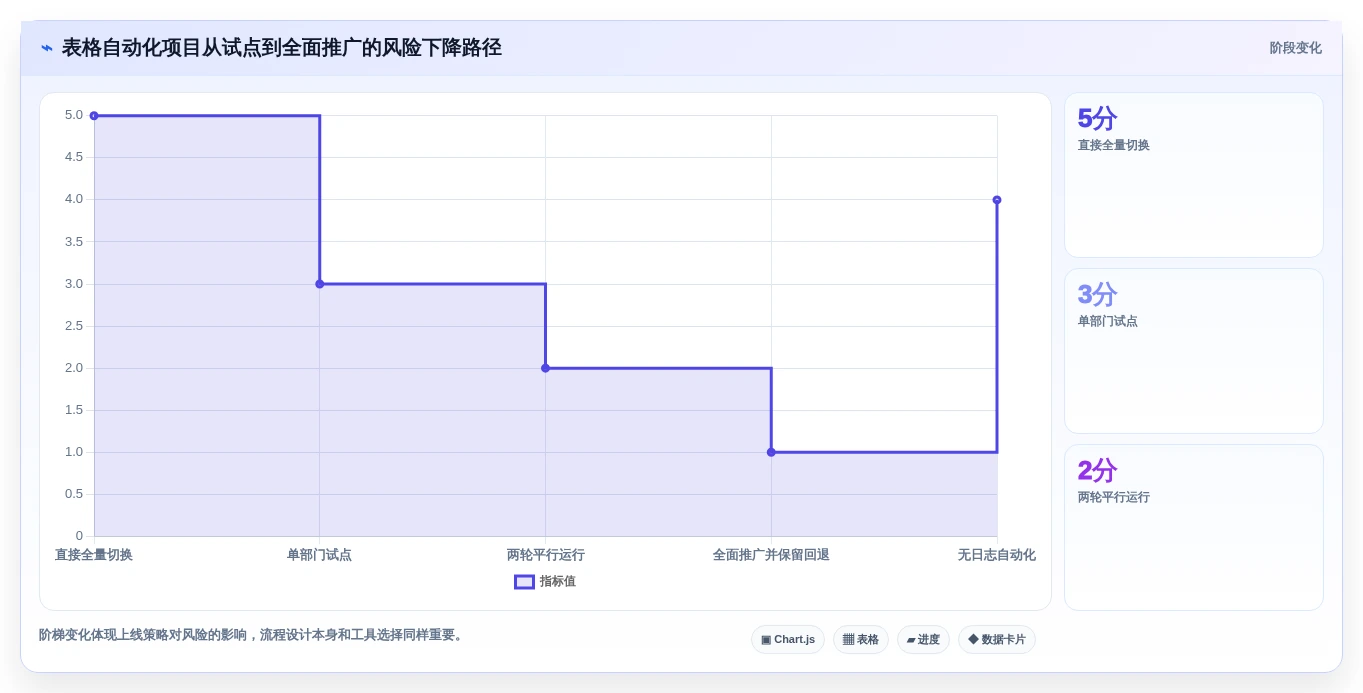Click the data point at 无日志自动化 (4.0)
The image size is (1363, 693).
click(997, 200)
